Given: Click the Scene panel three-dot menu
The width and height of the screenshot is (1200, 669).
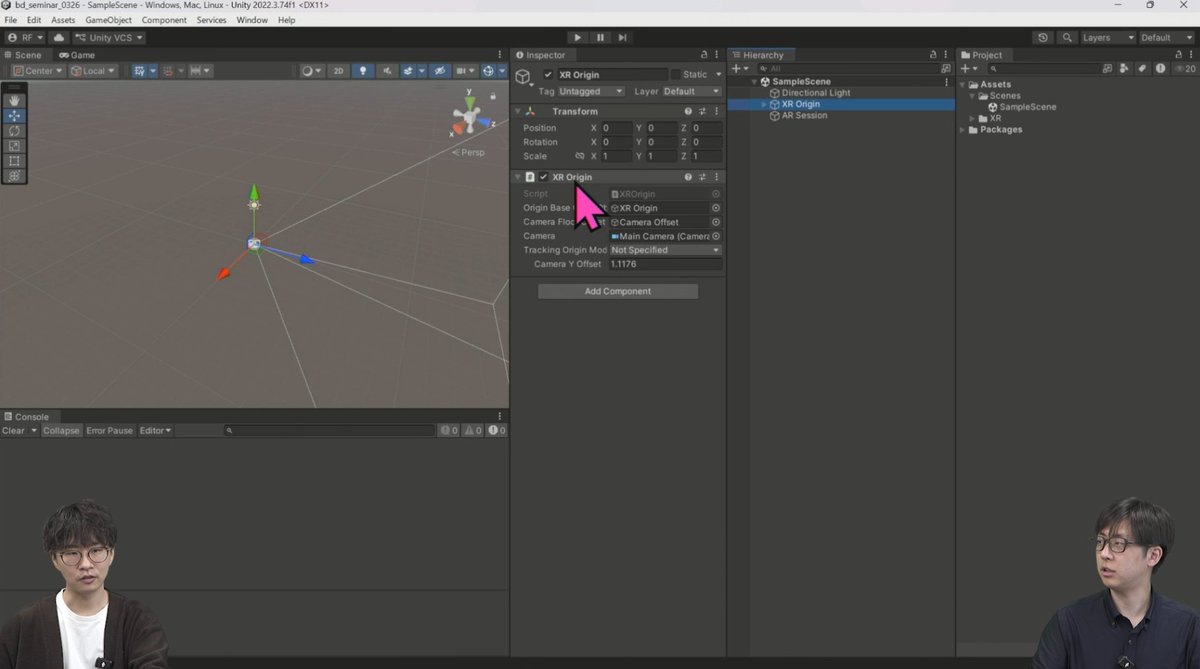Looking at the screenshot, I should pyautogui.click(x=500, y=55).
